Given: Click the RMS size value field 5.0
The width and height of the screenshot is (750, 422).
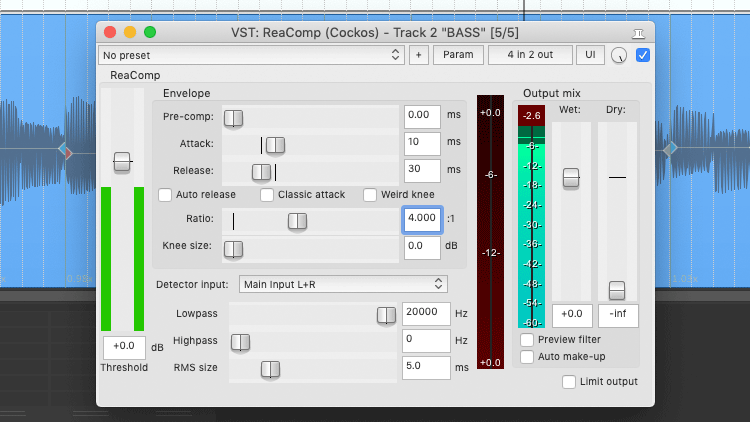Looking at the screenshot, I should [426, 367].
